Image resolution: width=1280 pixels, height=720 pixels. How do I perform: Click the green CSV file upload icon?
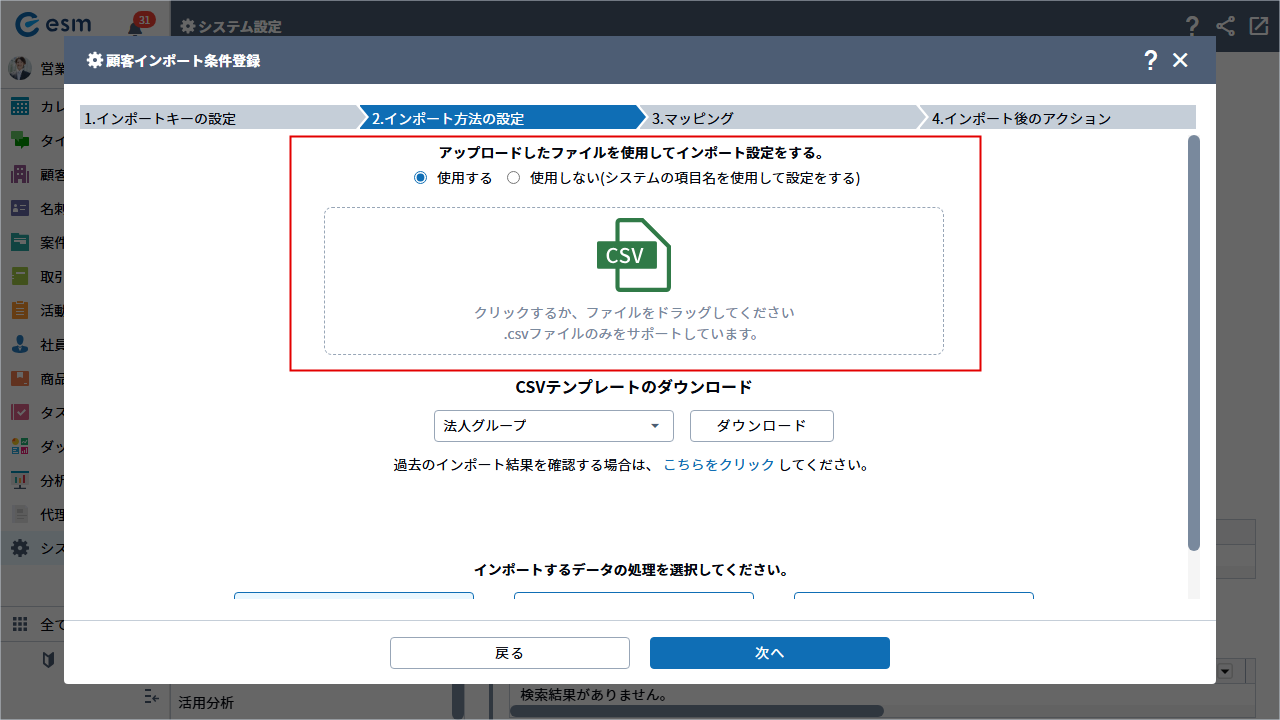633,255
